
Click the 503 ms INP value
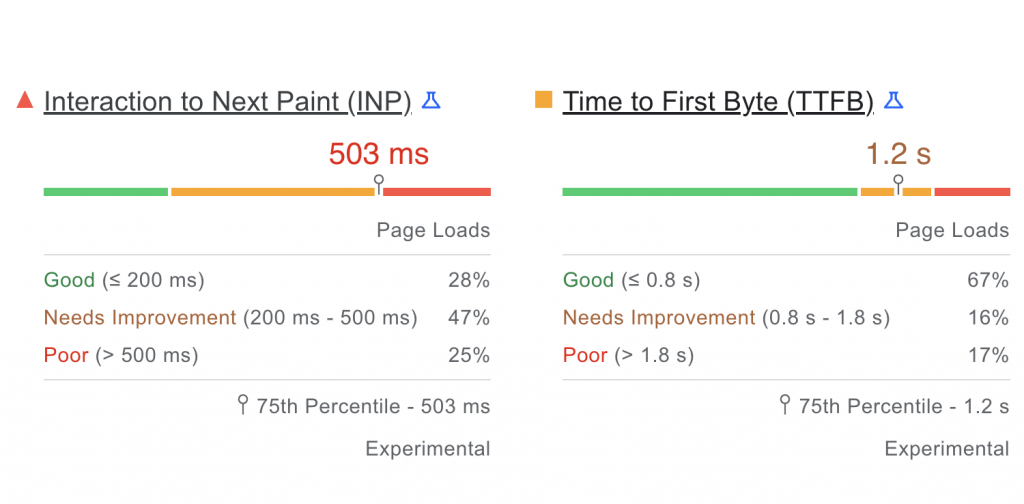tap(379, 154)
